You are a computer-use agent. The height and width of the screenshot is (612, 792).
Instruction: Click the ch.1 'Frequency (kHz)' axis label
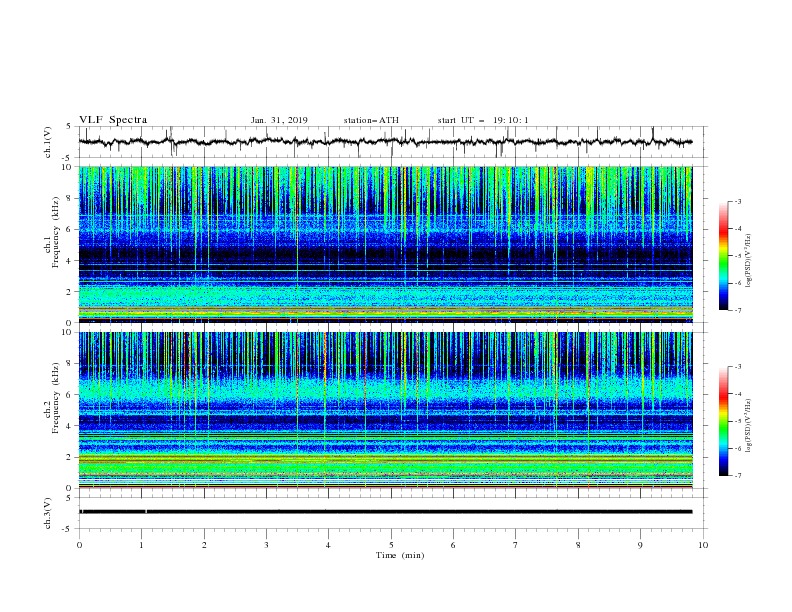point(56,233)
